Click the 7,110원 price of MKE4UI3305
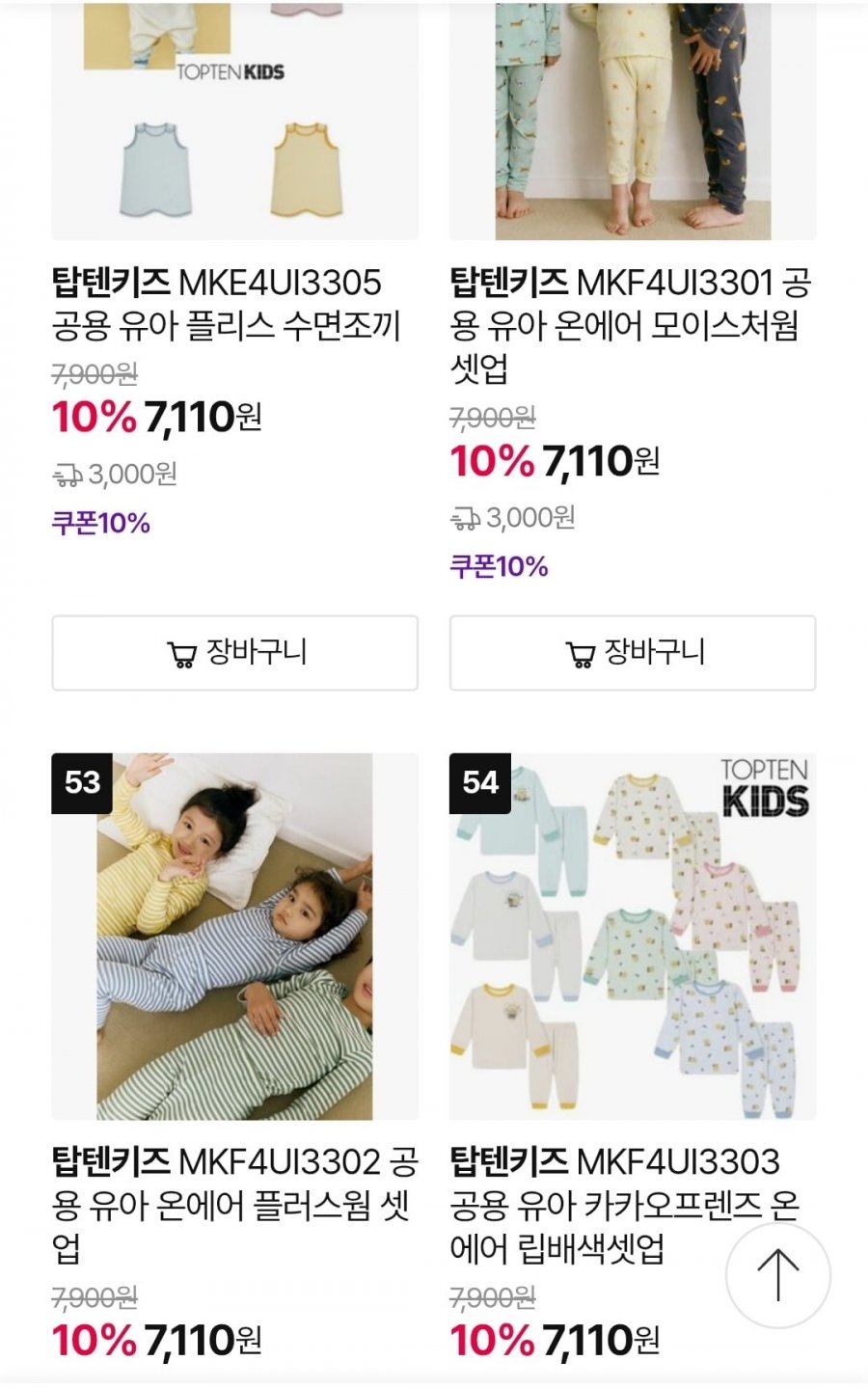Image resolution: width=868 pixels, height=1388 pixels. click(203, 418)
